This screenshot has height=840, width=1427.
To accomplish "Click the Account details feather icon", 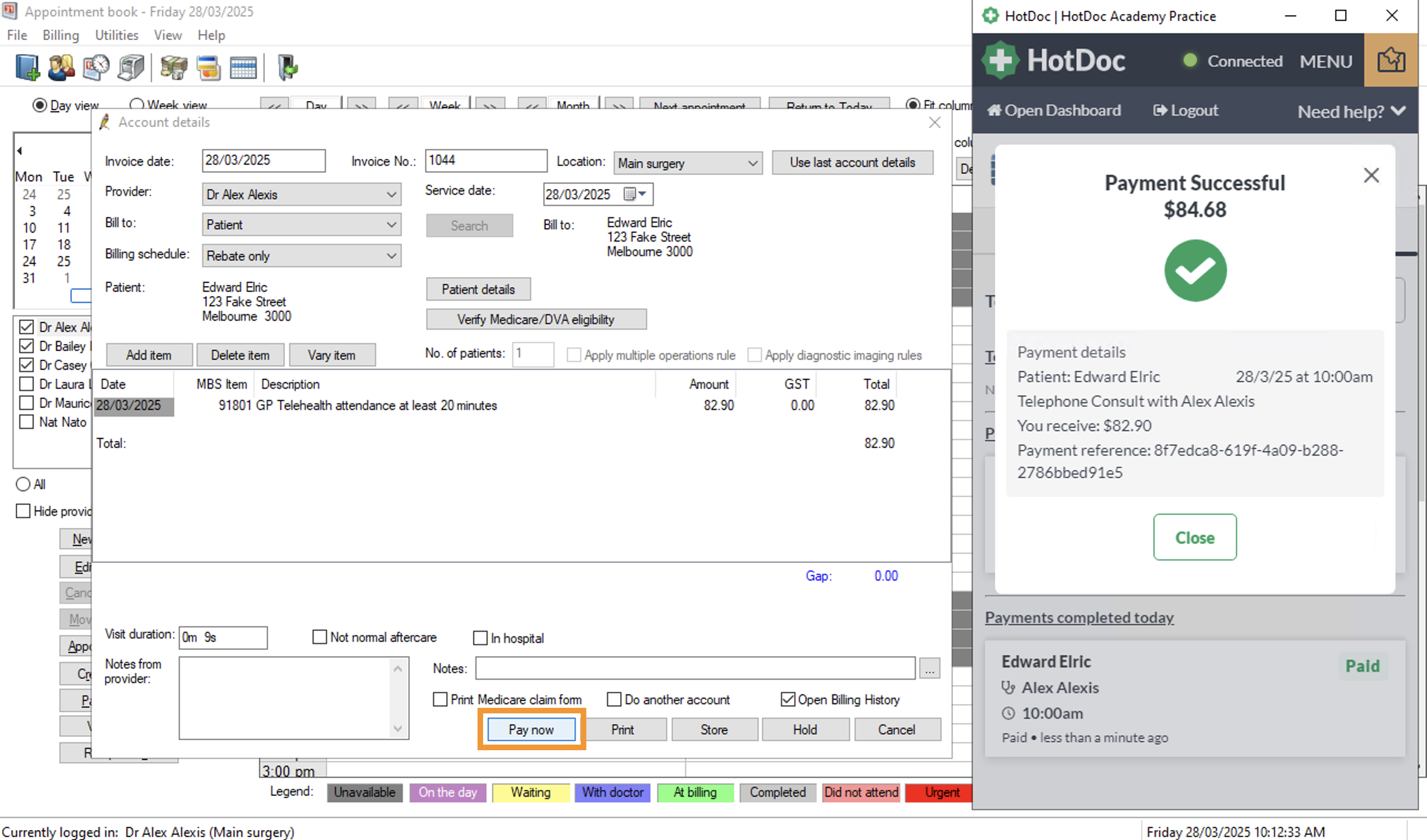I will [105, 122].
